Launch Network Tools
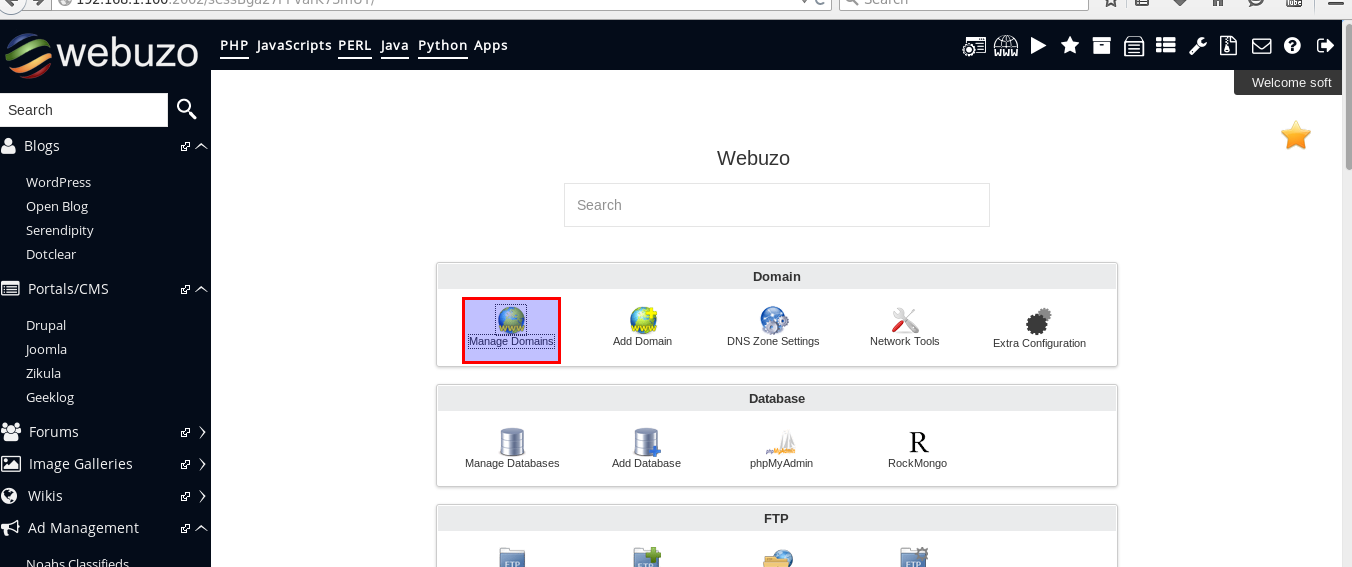This screenshot has height=567, width=1352. click(x=904, y=326)
